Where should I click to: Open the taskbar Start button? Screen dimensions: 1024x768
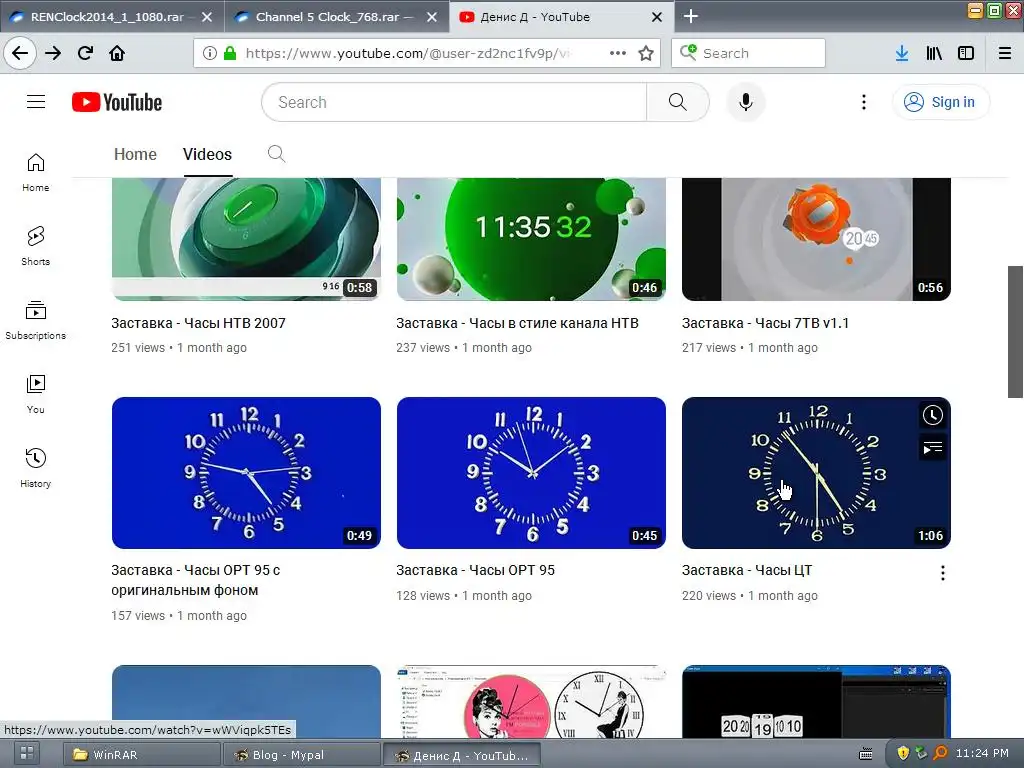tap(27, 754)
